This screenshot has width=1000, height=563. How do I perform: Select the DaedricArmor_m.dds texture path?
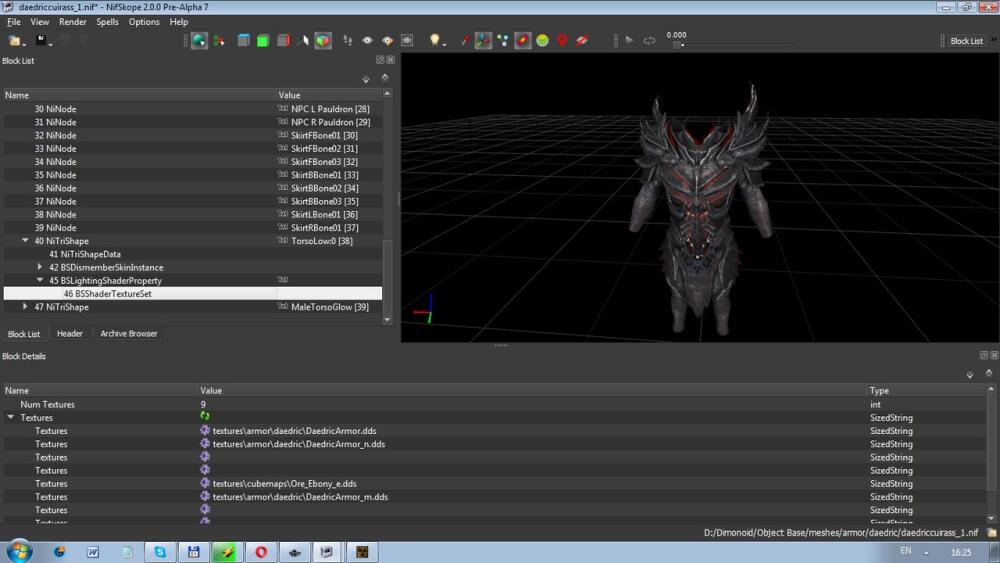pyautogui.click(x=300, y=497)
